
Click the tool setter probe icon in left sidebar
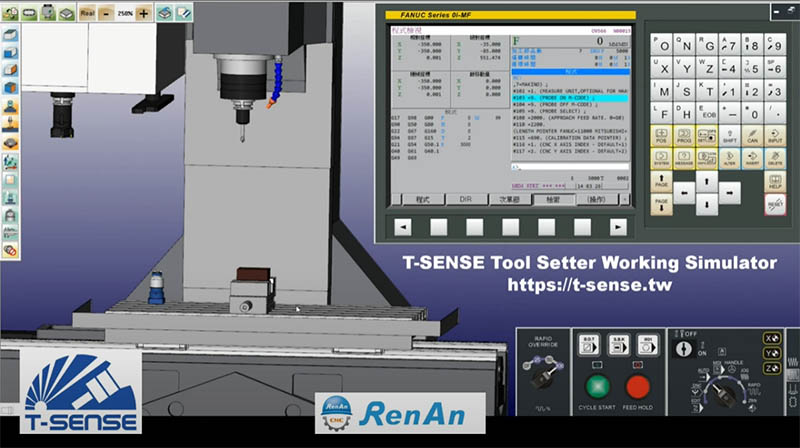pyautogui.click(x=10, y=106)
